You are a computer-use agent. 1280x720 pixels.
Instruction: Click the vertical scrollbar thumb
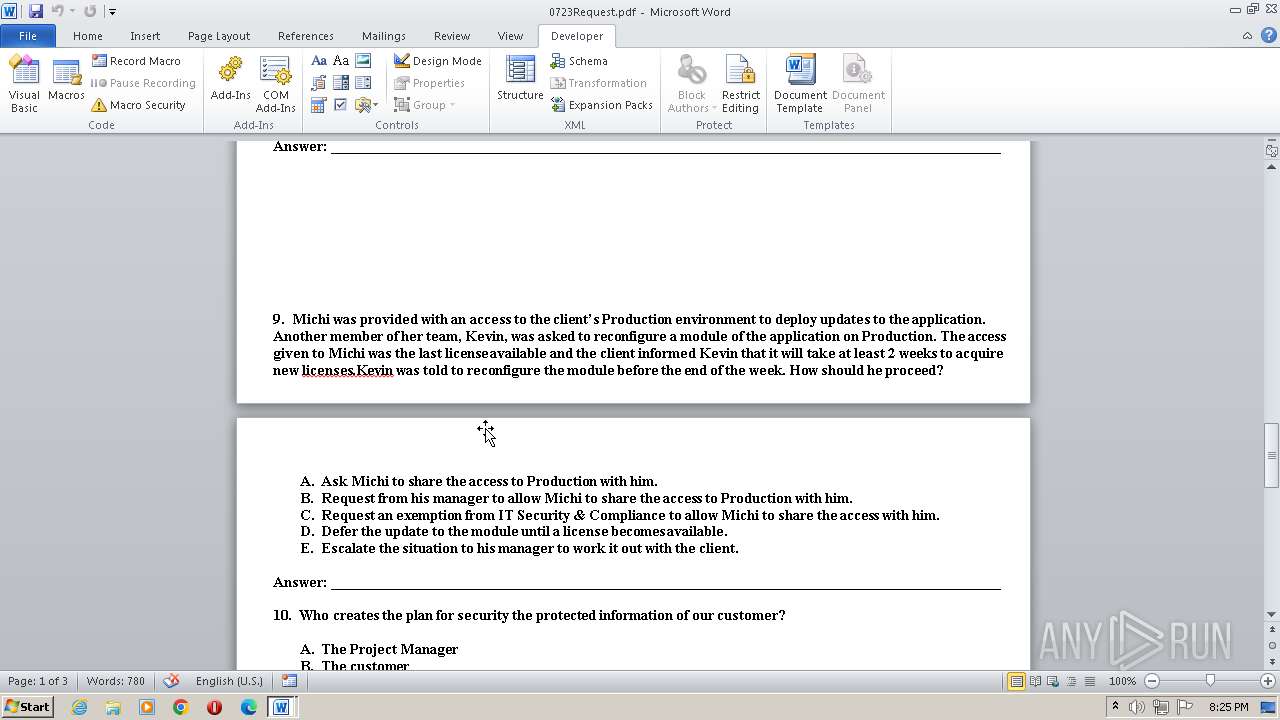pyautogui.click(x=1271, y=454)
